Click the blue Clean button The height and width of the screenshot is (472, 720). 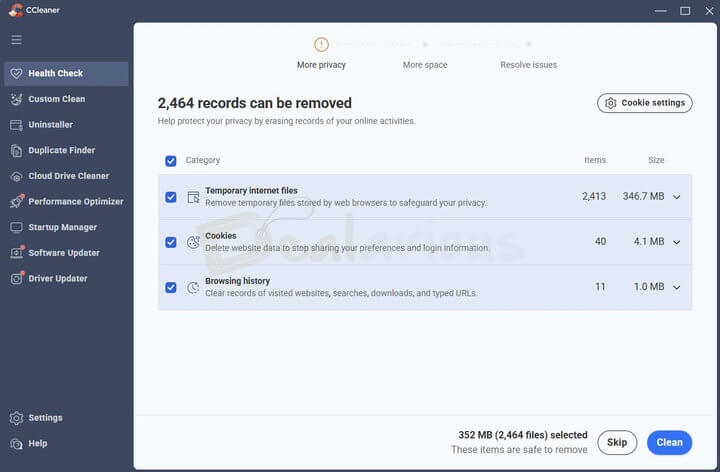click(669, 443)
